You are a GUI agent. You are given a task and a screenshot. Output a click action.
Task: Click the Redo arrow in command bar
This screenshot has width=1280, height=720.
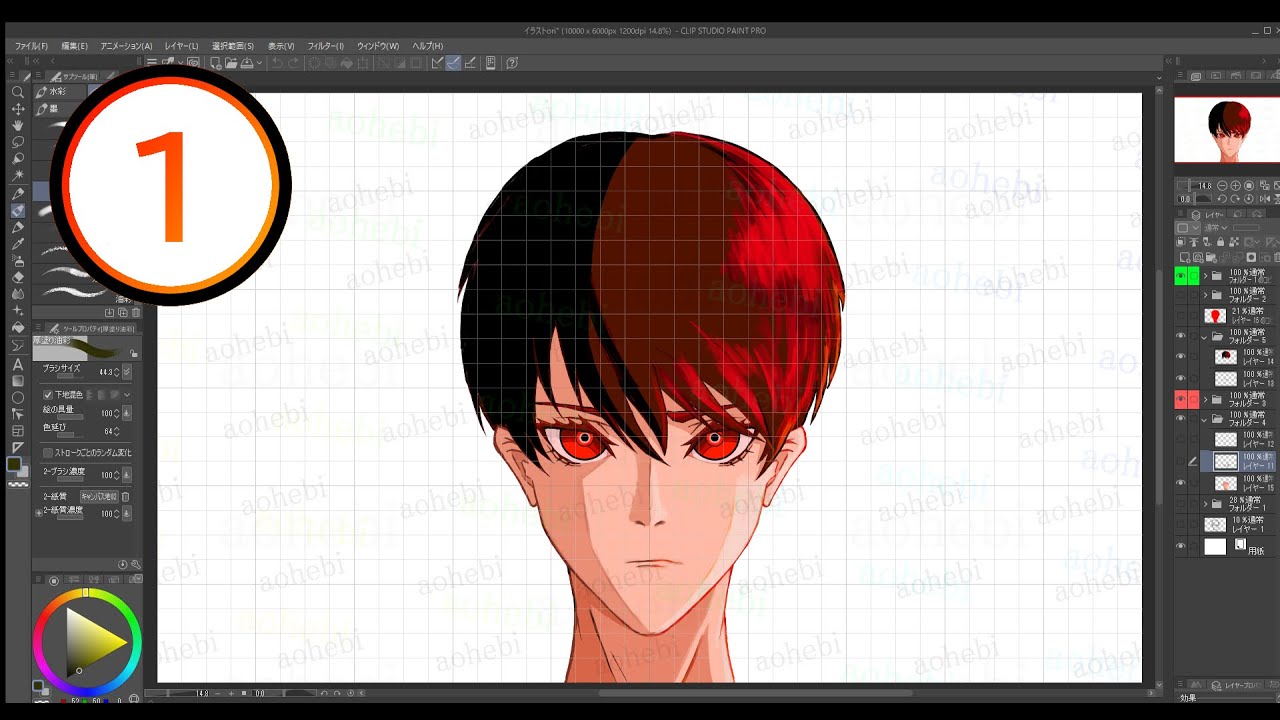(294, 63)
